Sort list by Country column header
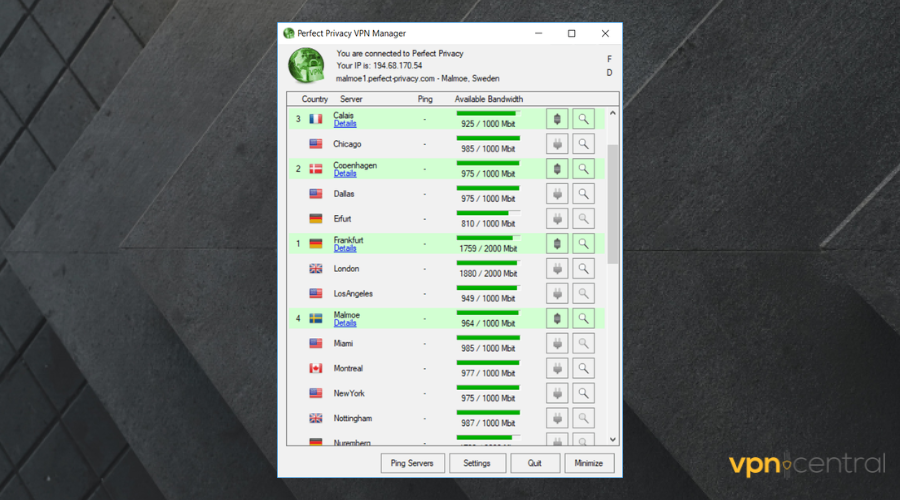This screenshot has height=500, width=900. point(315,99)
